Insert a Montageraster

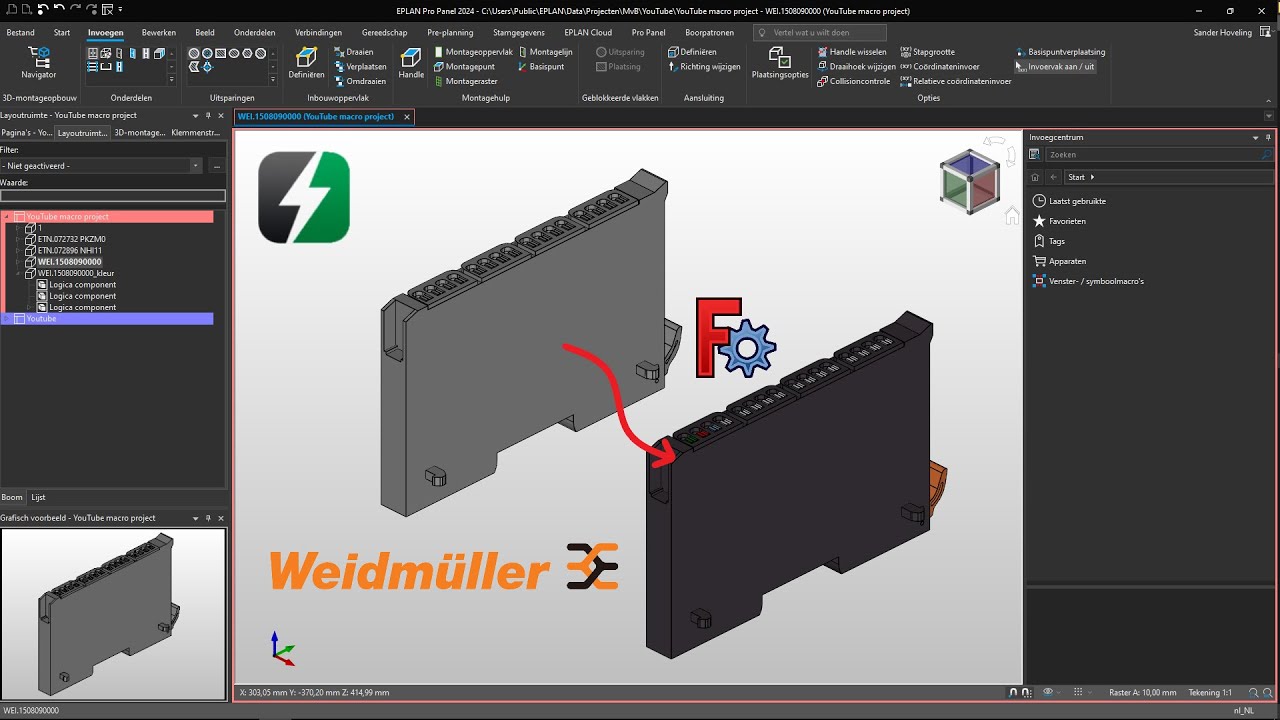(465, 81)
